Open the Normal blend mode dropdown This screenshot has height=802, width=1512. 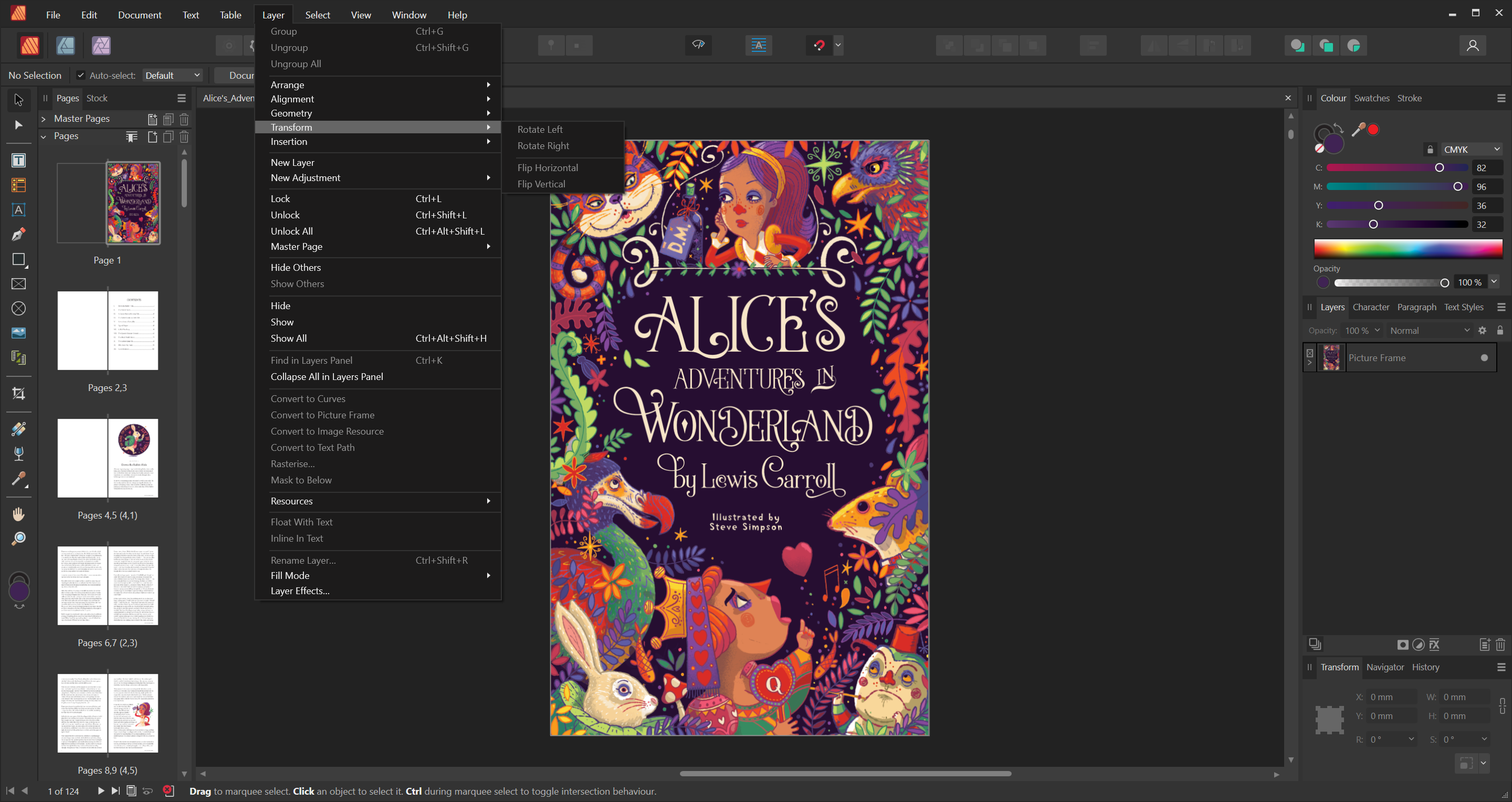pos(1429,330)
